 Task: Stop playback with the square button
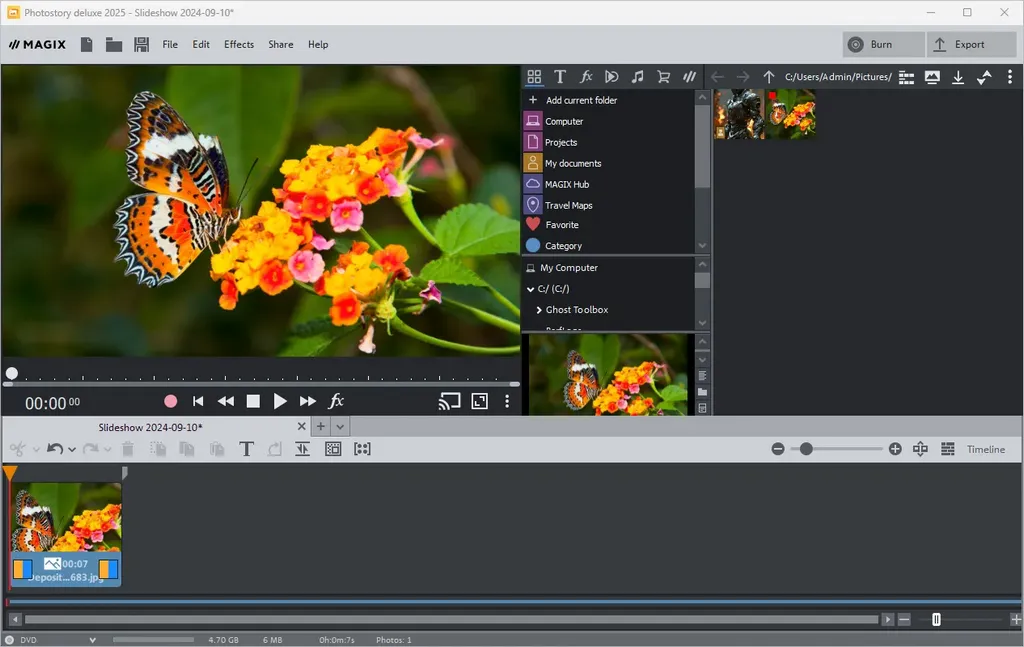[x=253, y=401]
